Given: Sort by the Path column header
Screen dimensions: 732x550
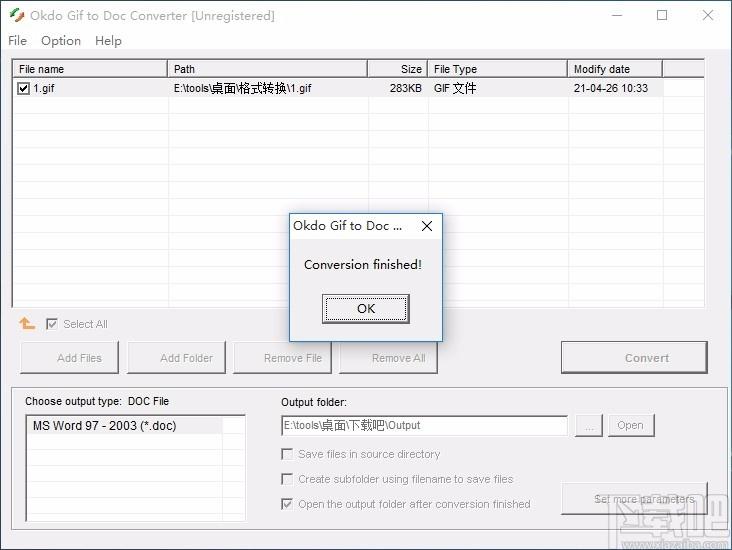Looking at the screenshot, I should coord(267,69).
